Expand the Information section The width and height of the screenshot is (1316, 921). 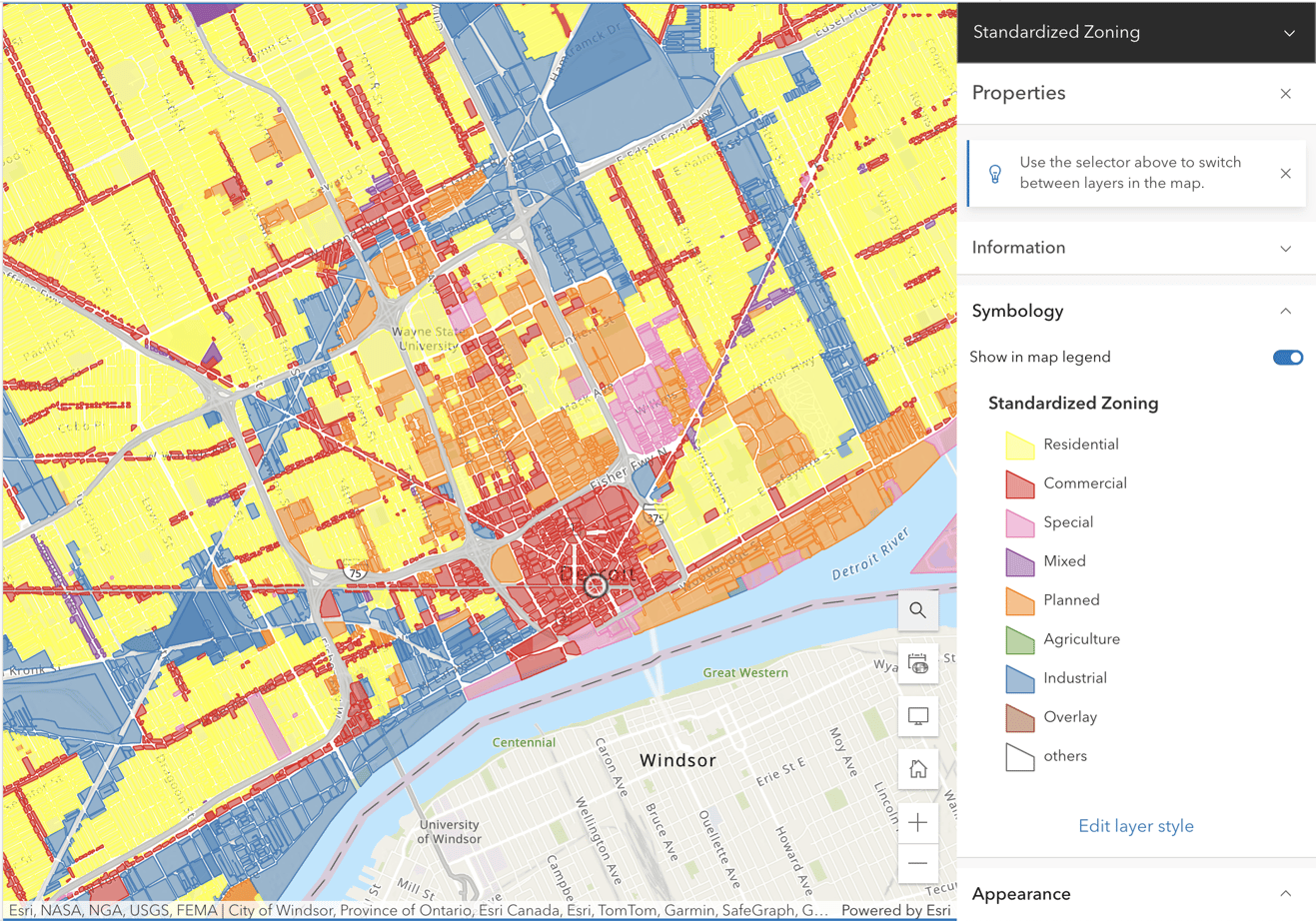point(1285,248)
